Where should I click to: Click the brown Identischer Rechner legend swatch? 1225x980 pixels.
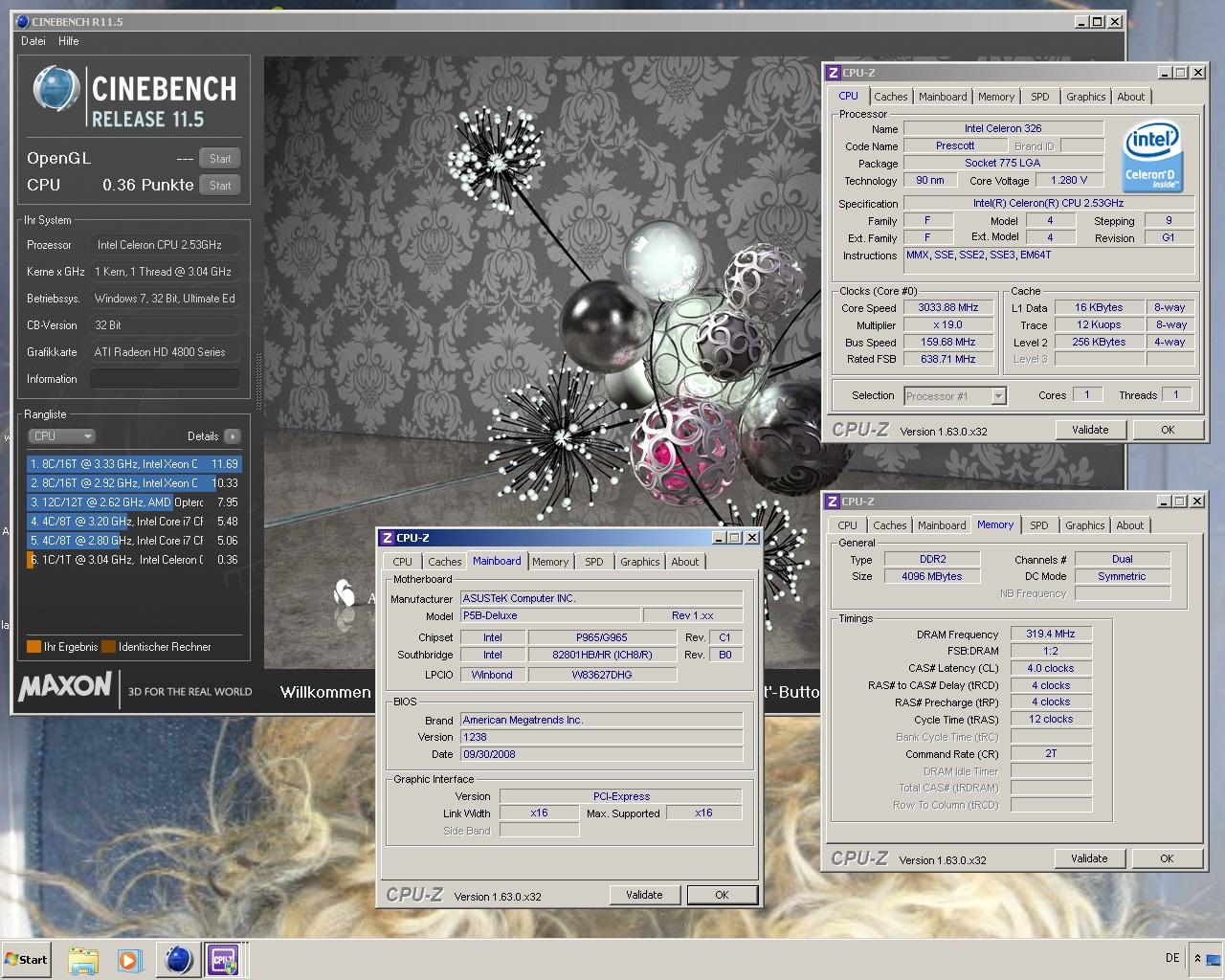tap(109, 647)
